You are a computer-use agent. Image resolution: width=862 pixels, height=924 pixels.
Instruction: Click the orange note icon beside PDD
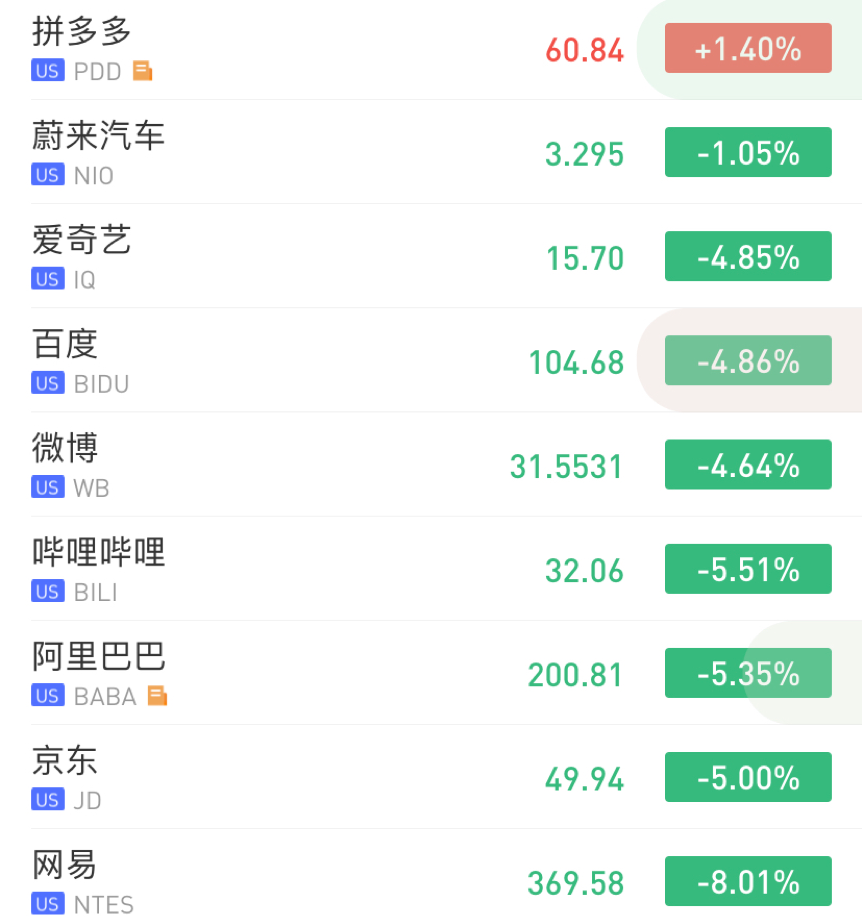pyautogui.click(x=143, y=71)
